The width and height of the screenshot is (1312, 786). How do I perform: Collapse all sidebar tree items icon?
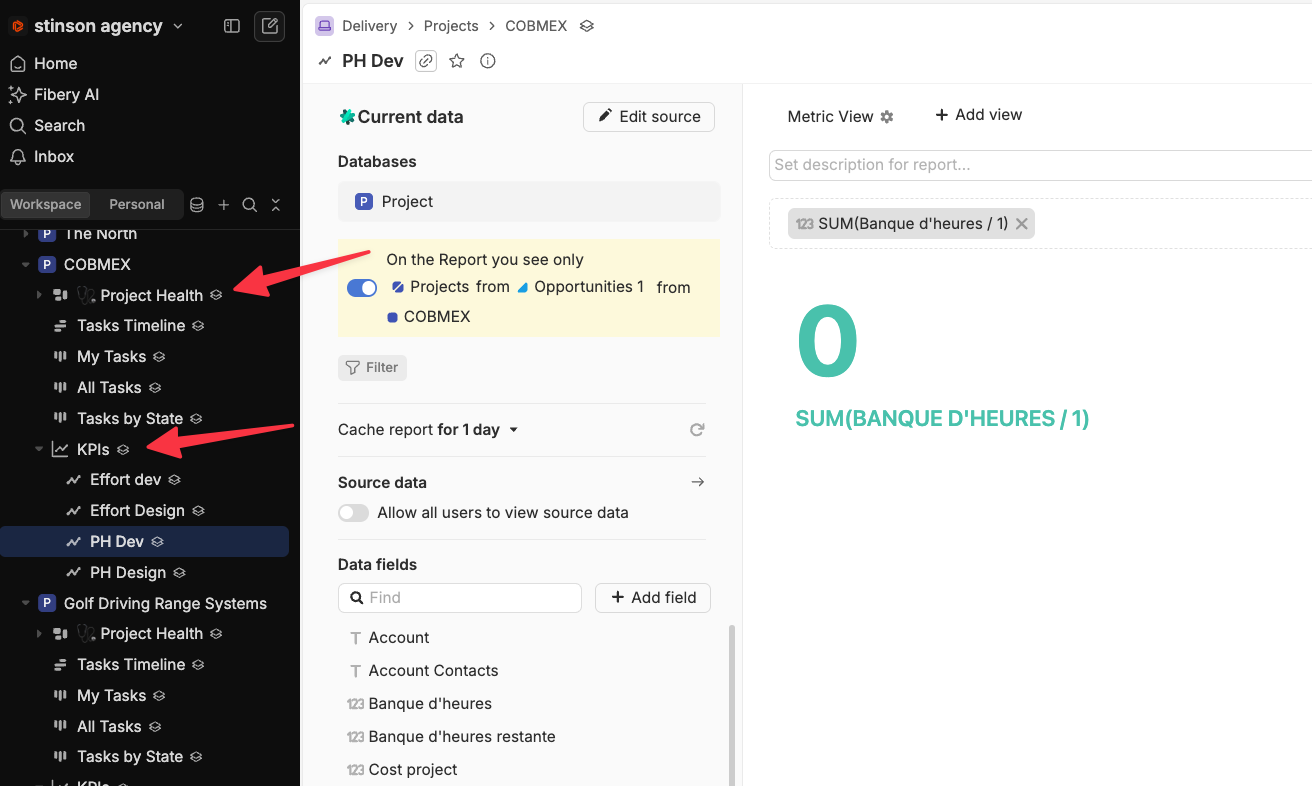click(x=276, y=205)
